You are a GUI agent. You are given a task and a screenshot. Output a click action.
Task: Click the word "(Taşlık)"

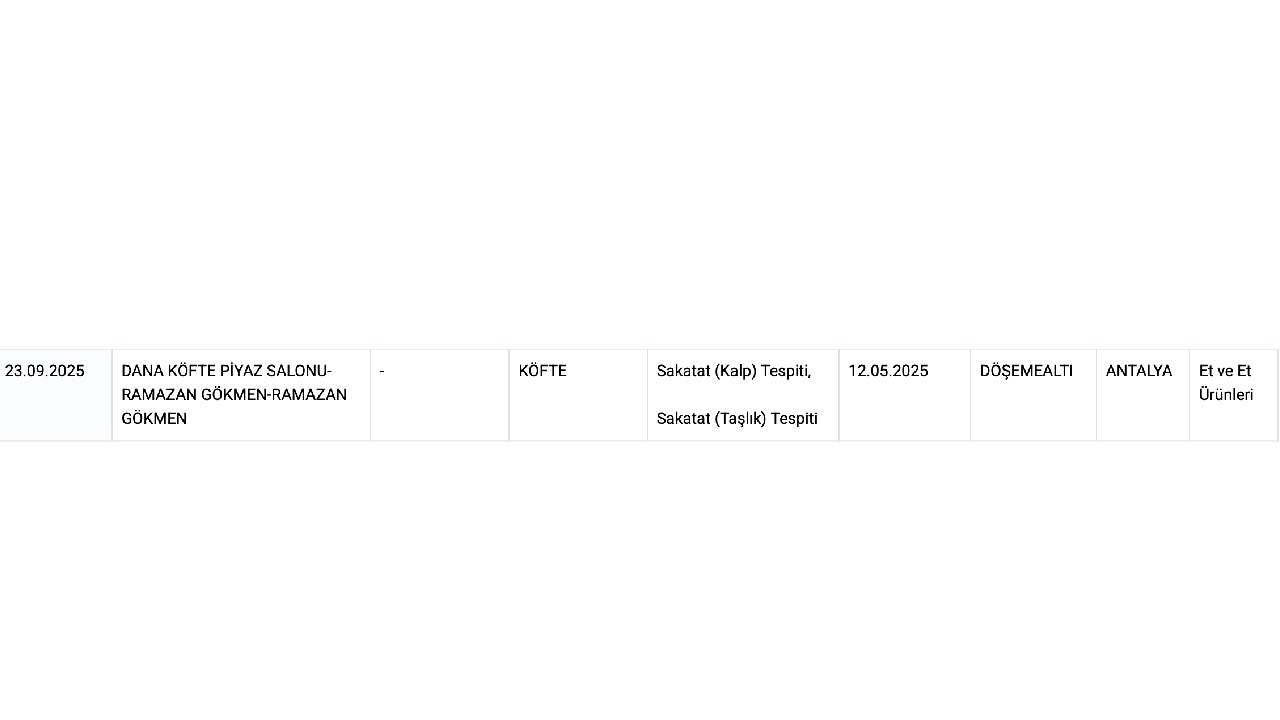point(740,419)
